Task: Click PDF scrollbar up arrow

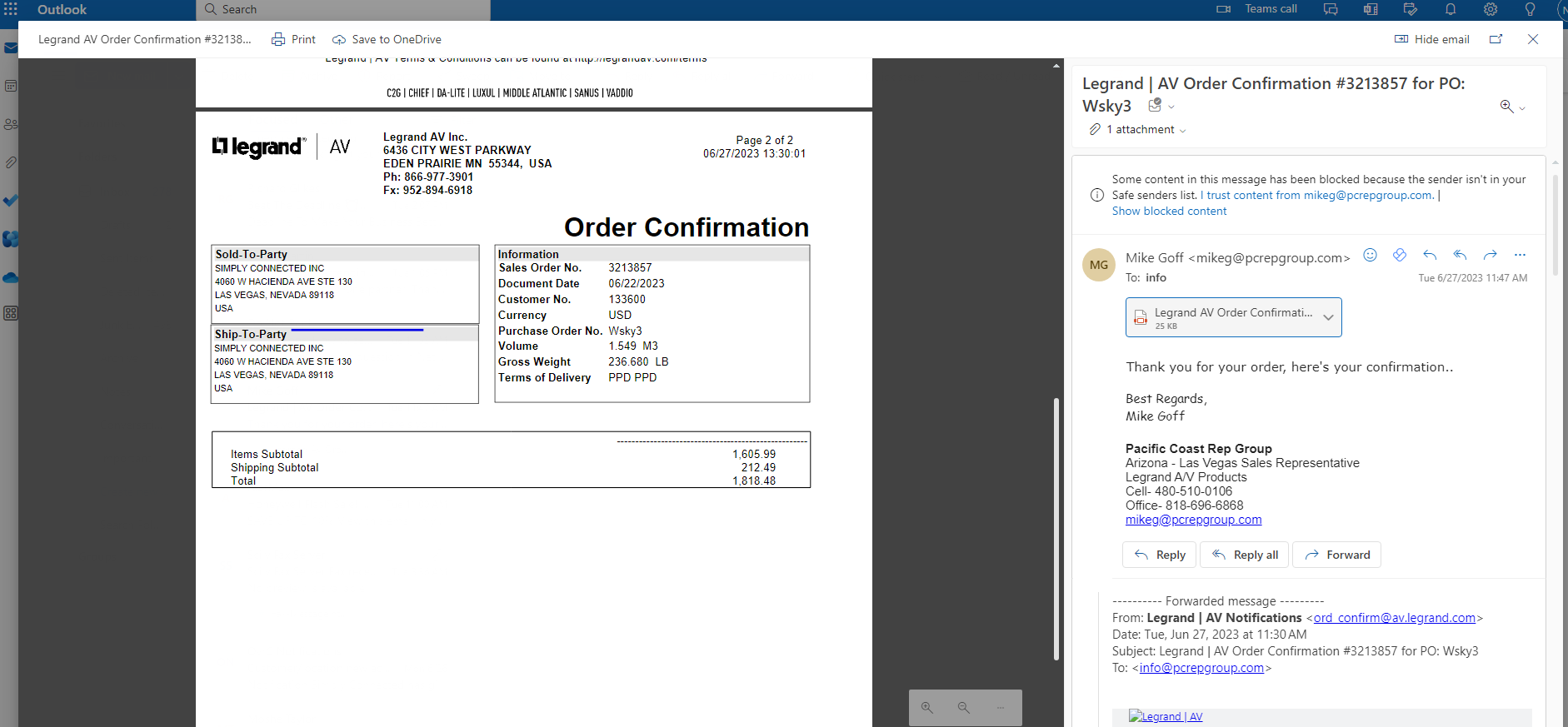Action: pos(1056,66)
